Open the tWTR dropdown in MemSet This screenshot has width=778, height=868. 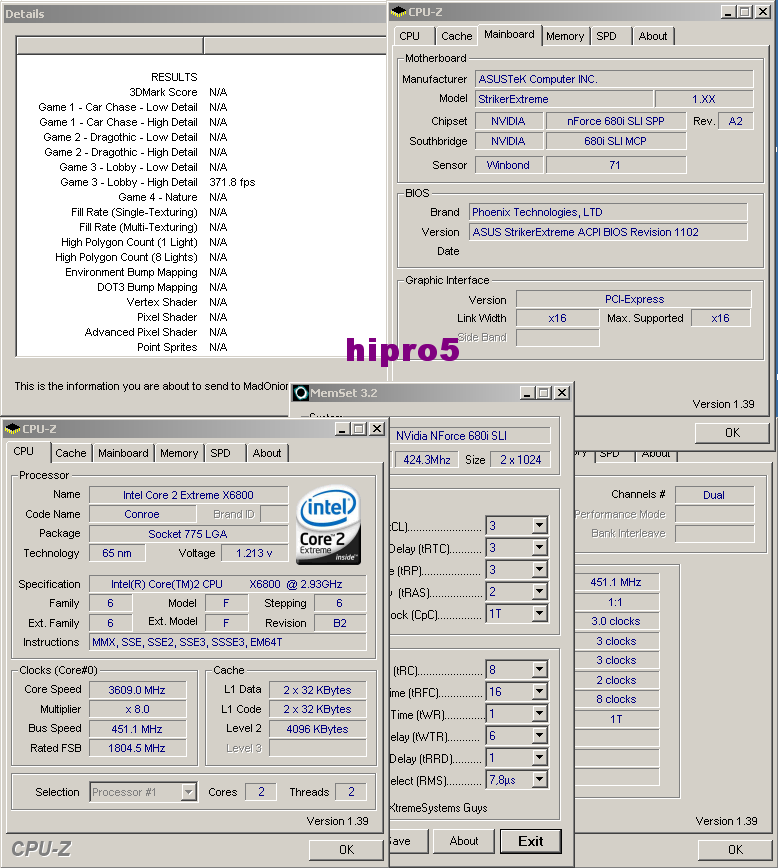539,736
